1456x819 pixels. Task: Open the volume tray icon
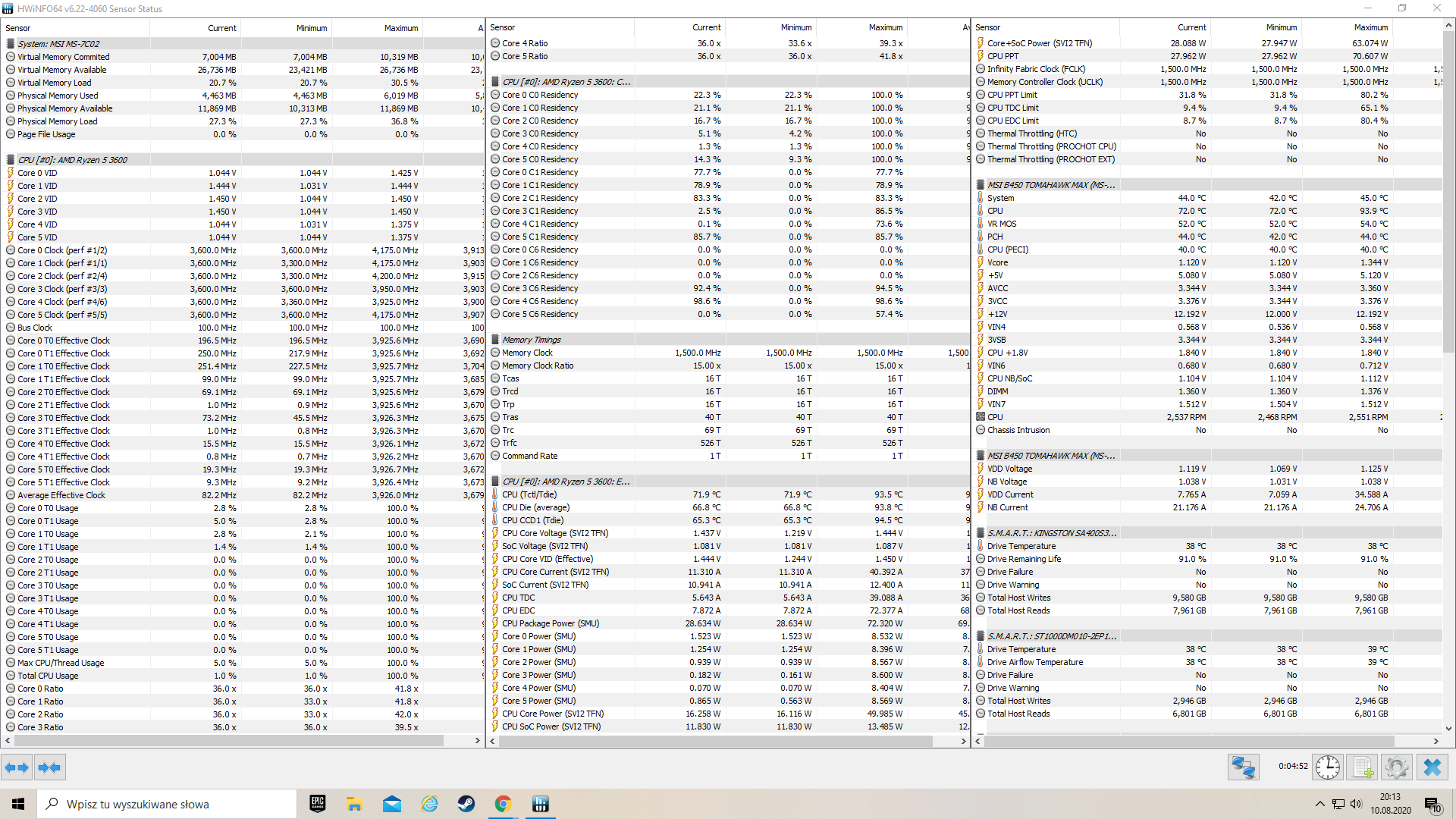(x=1356, y=804)
